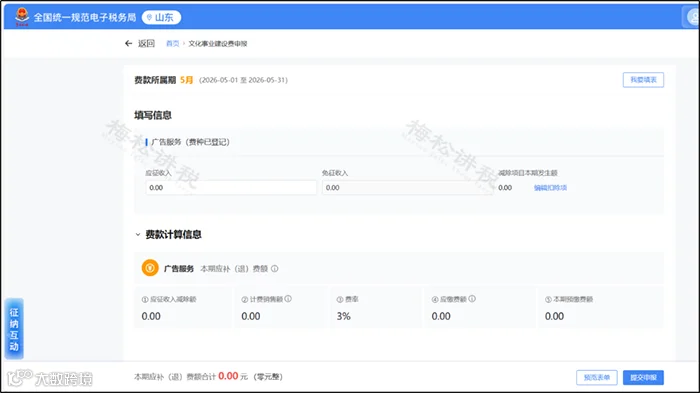Click the red 0.00 total amount

coord(228,376)
